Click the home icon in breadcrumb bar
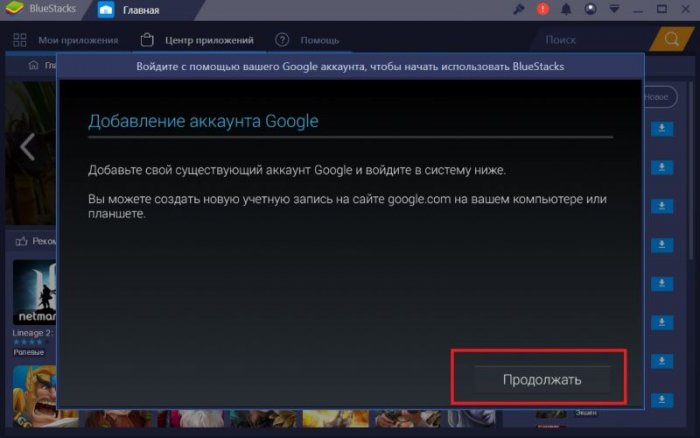The image size is (700, 438). [33, 65]
